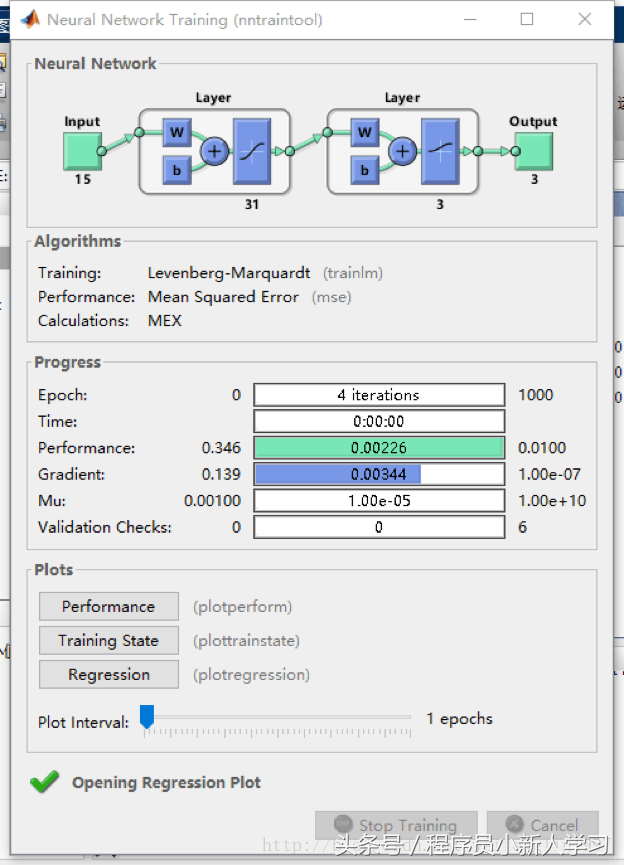624x865 pixels.
Task: Click Stop Training button text
Action: [408, 825]
